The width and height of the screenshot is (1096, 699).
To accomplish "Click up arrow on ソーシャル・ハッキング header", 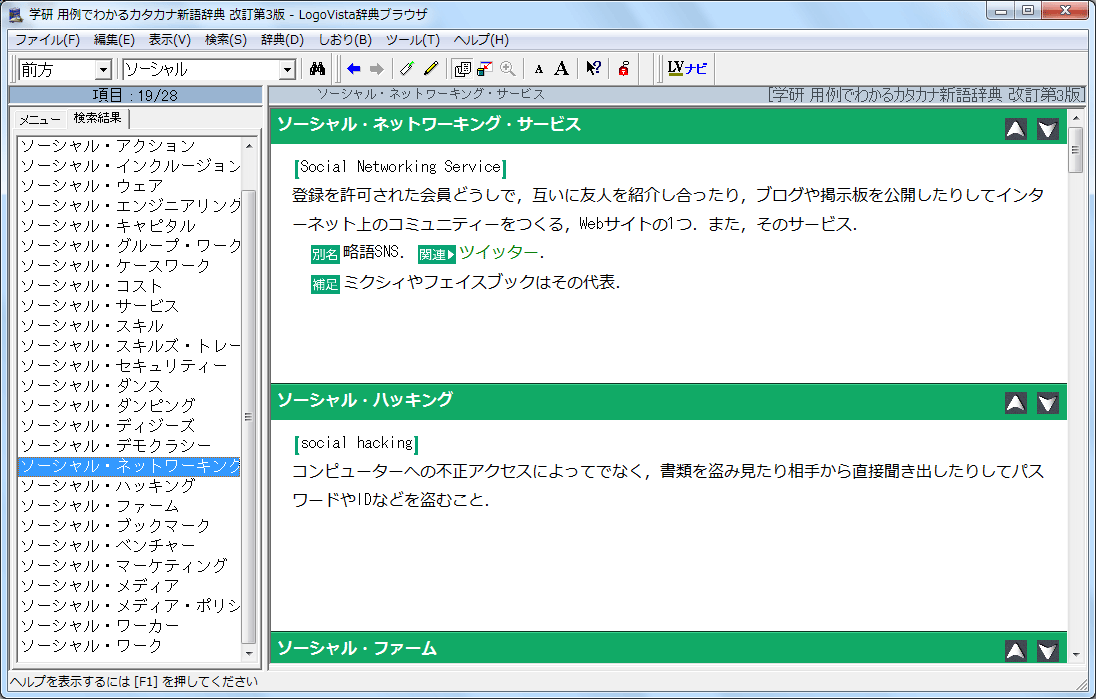I will (1015, 403).
